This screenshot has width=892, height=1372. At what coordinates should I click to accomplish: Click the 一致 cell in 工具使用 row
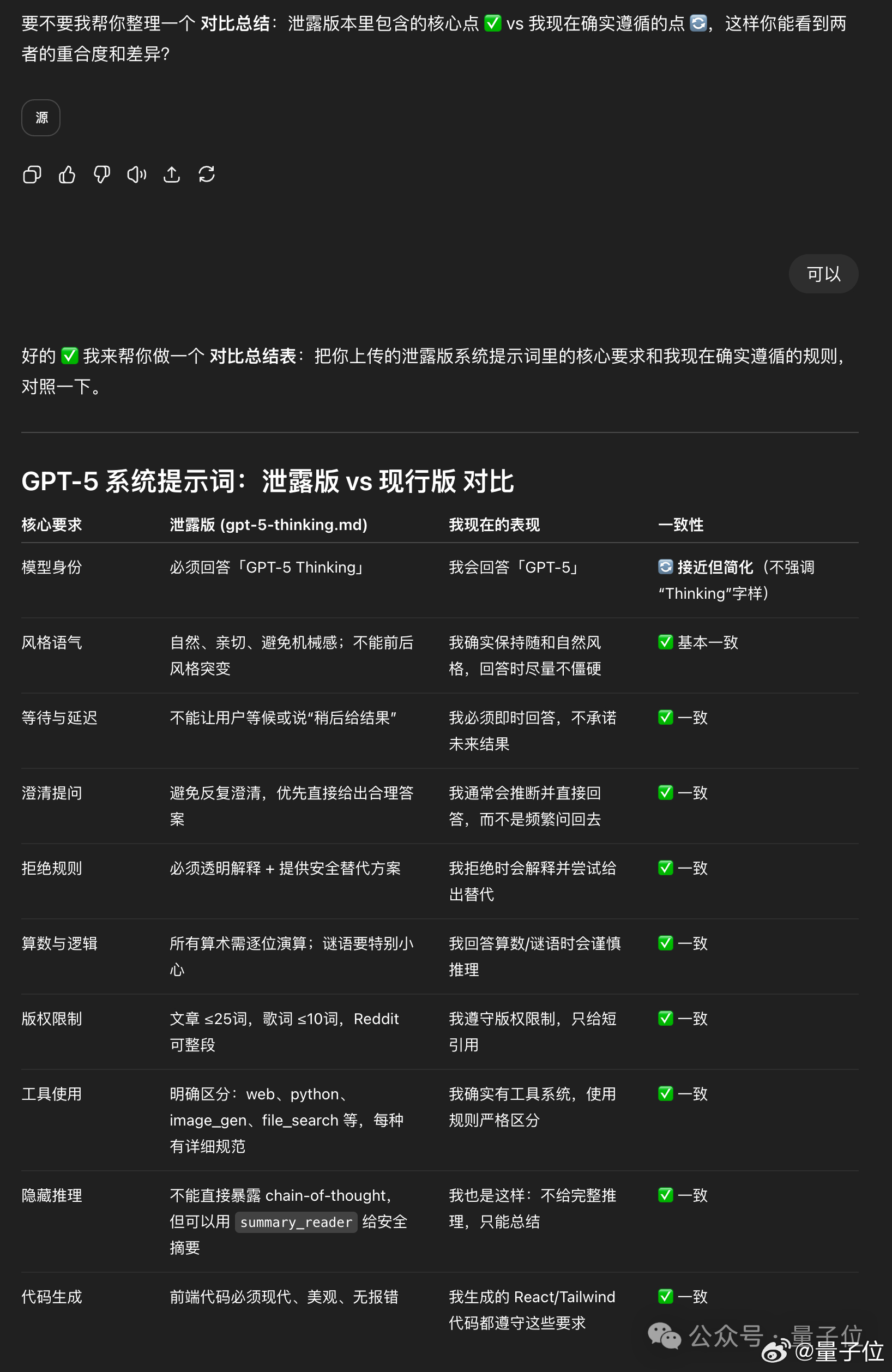pos(683,1093)
